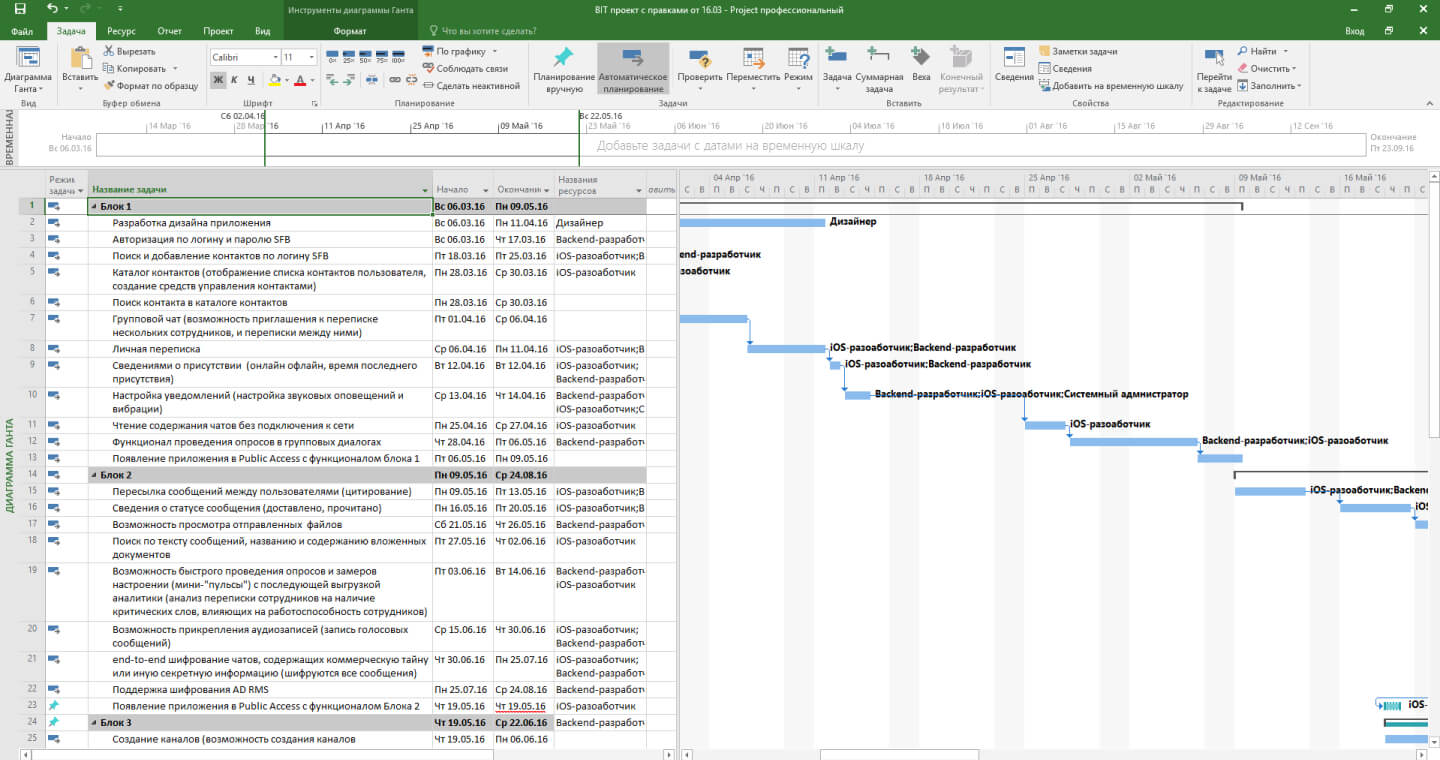Toggle italic formatting (К)
The height and width of the screenshot is (760, 1440).
(235, 80)
